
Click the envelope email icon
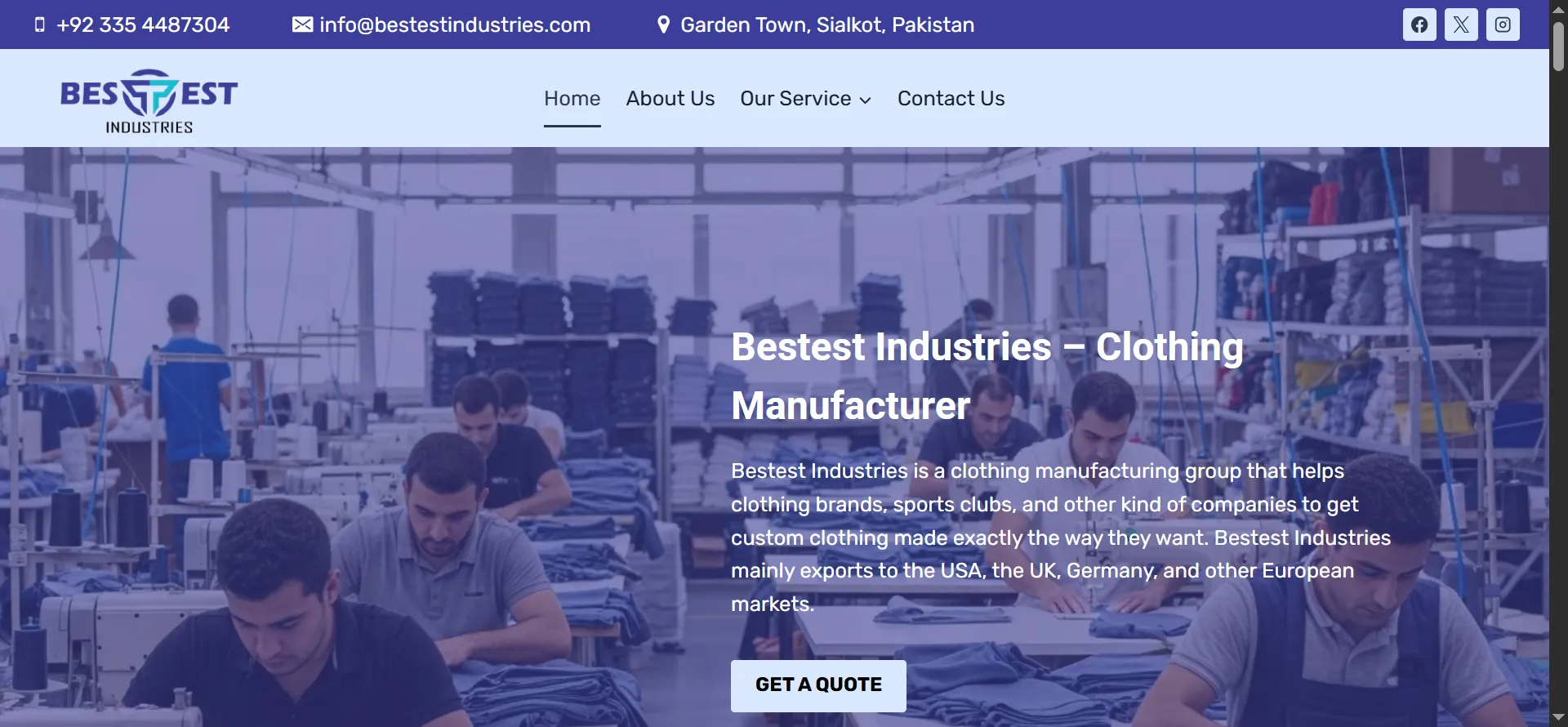click(x=302, y=25)
